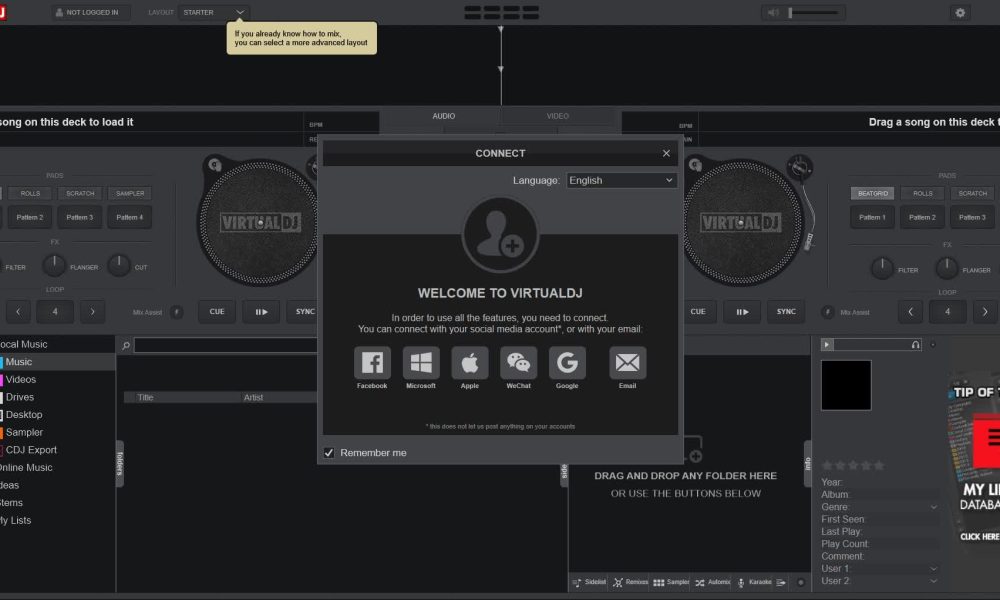Click prelisten play icon in info panel
The image size is (1000, 600).
click(x=827, y=344)
